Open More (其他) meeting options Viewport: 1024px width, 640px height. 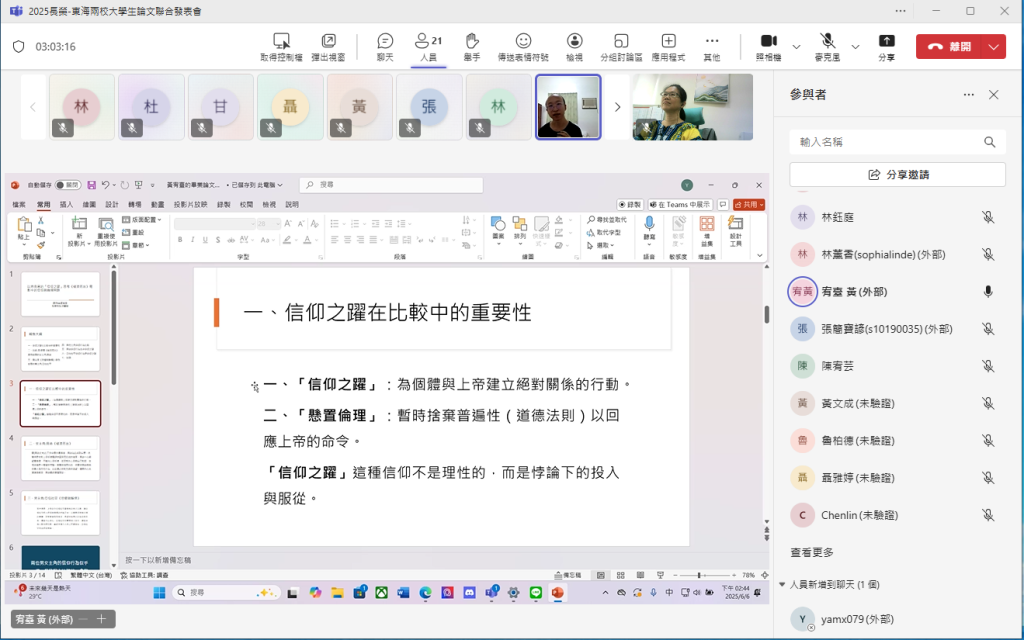coord(712,47)
